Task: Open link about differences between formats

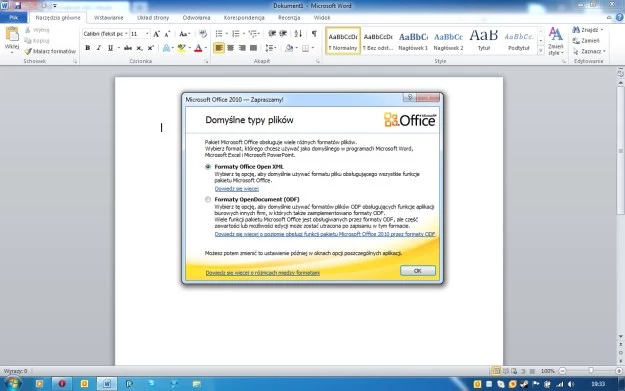Action: pos(263,273)
